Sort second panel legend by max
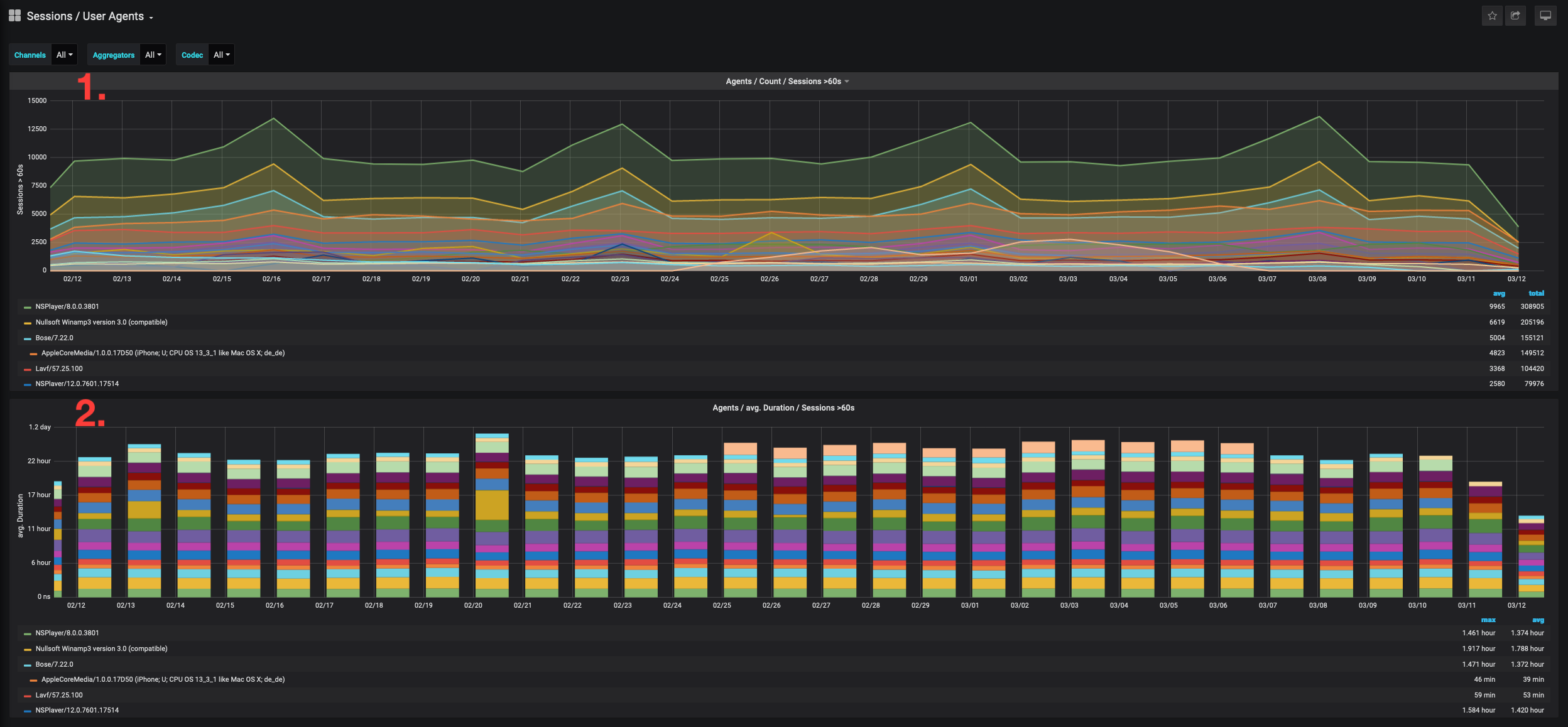This screenshot has height=727, width=1568. coord(1488,620)
